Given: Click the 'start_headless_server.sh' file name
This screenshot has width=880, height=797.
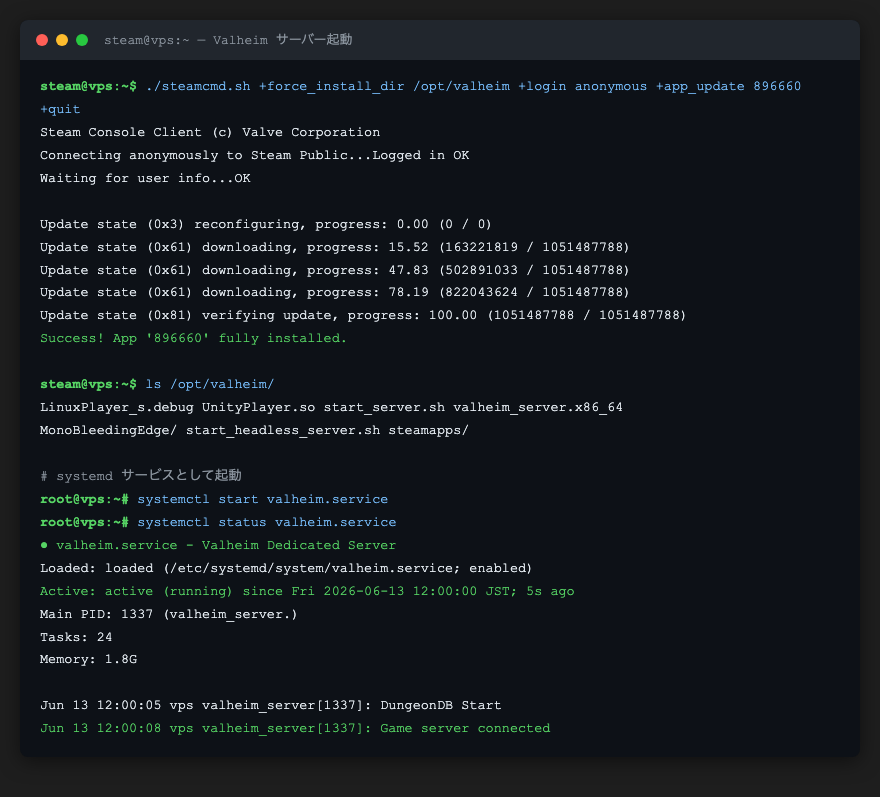Looking at the screenshot, I should [283, 430].
